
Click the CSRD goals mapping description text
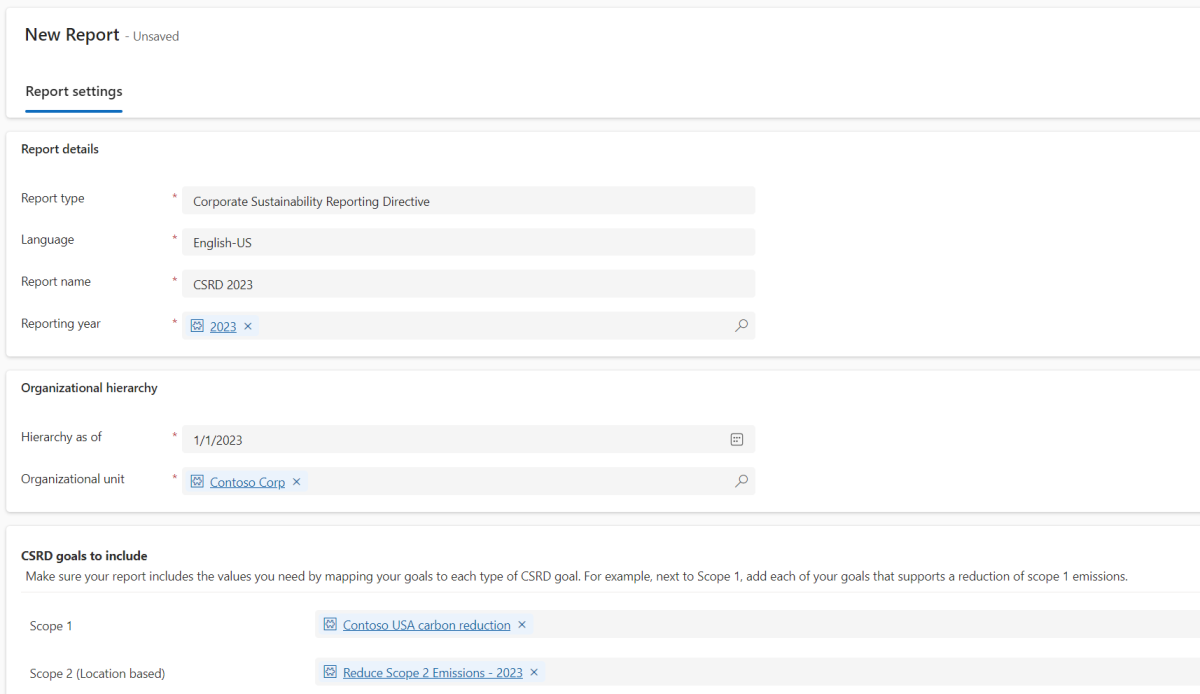pos(576,577)
